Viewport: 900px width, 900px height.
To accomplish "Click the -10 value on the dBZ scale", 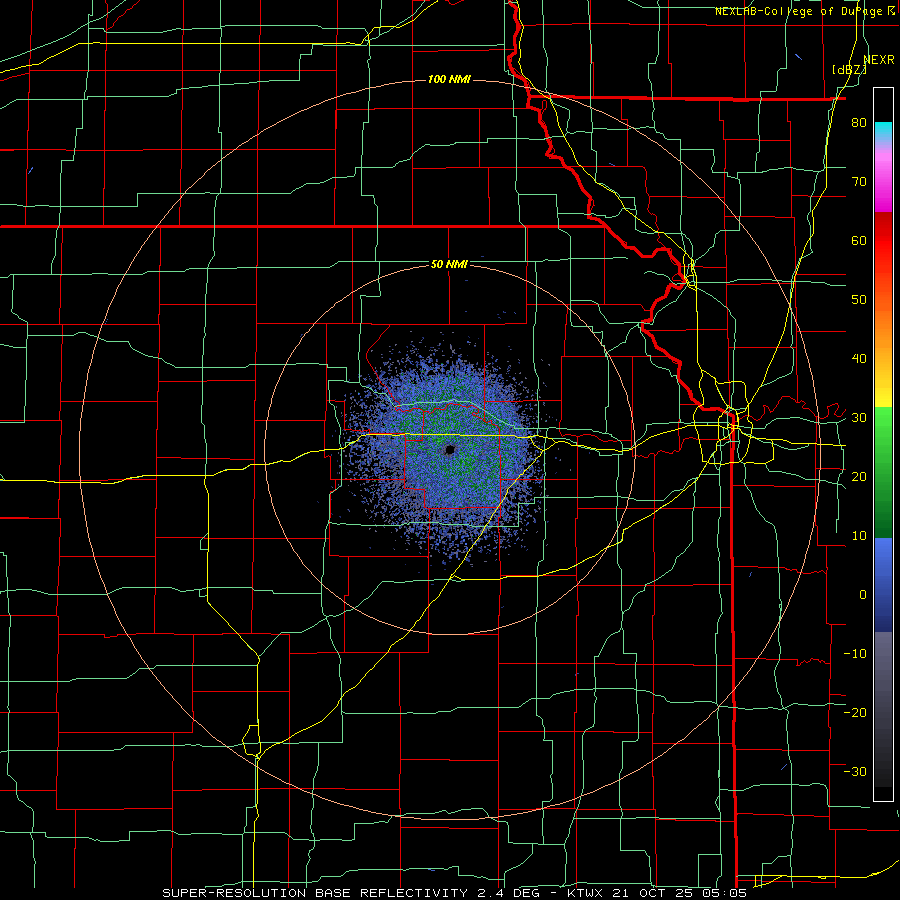I will (855, 653).
